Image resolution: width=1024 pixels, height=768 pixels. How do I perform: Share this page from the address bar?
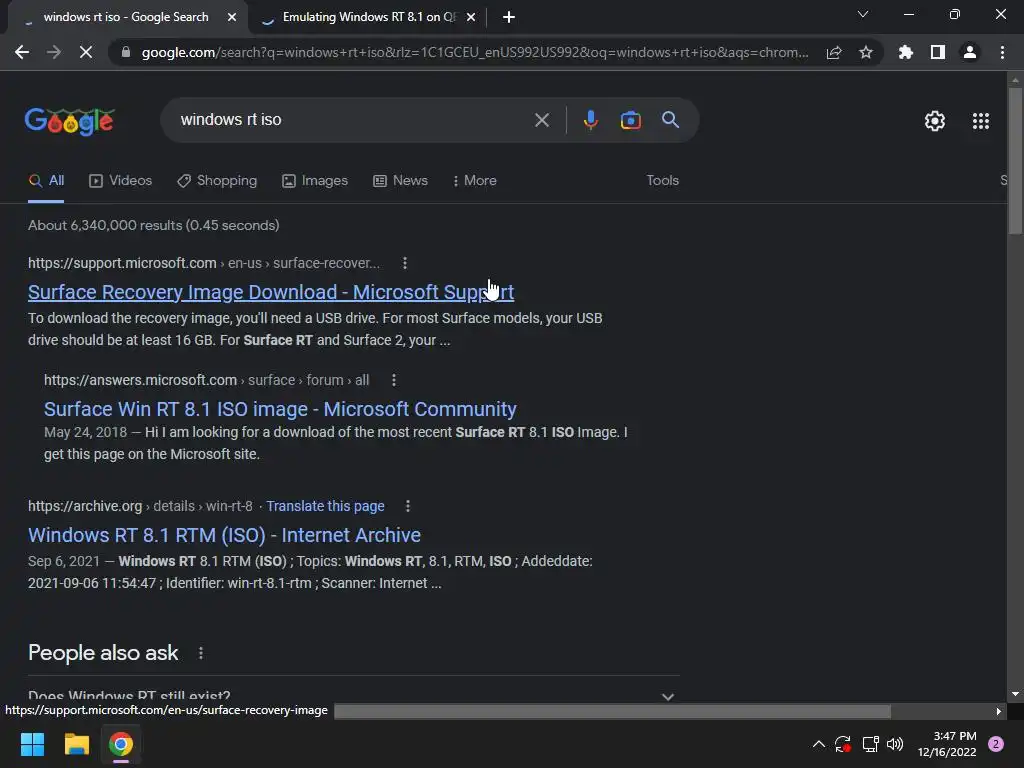click(834, 52)
